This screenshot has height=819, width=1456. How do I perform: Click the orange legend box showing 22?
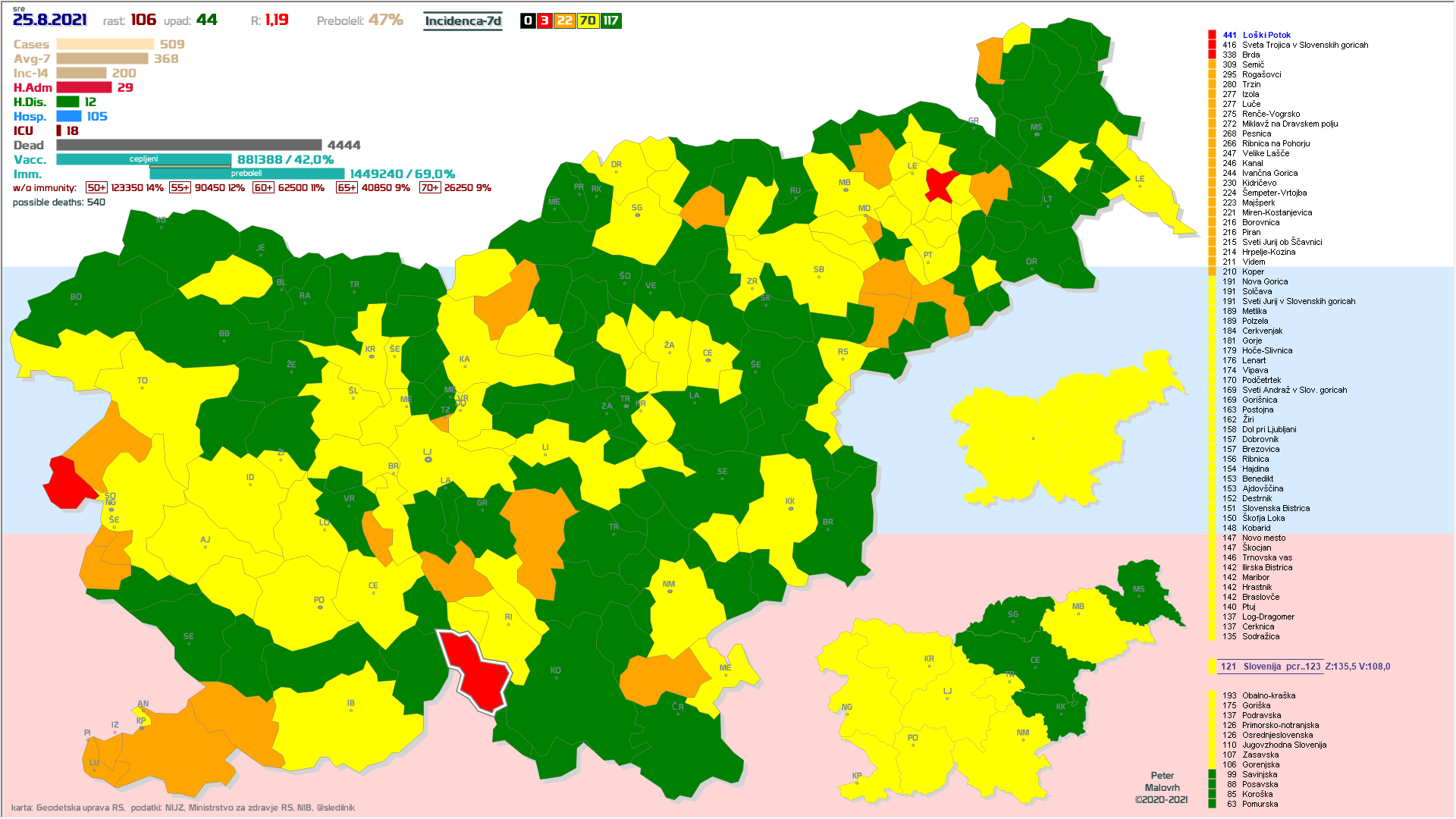564,21
